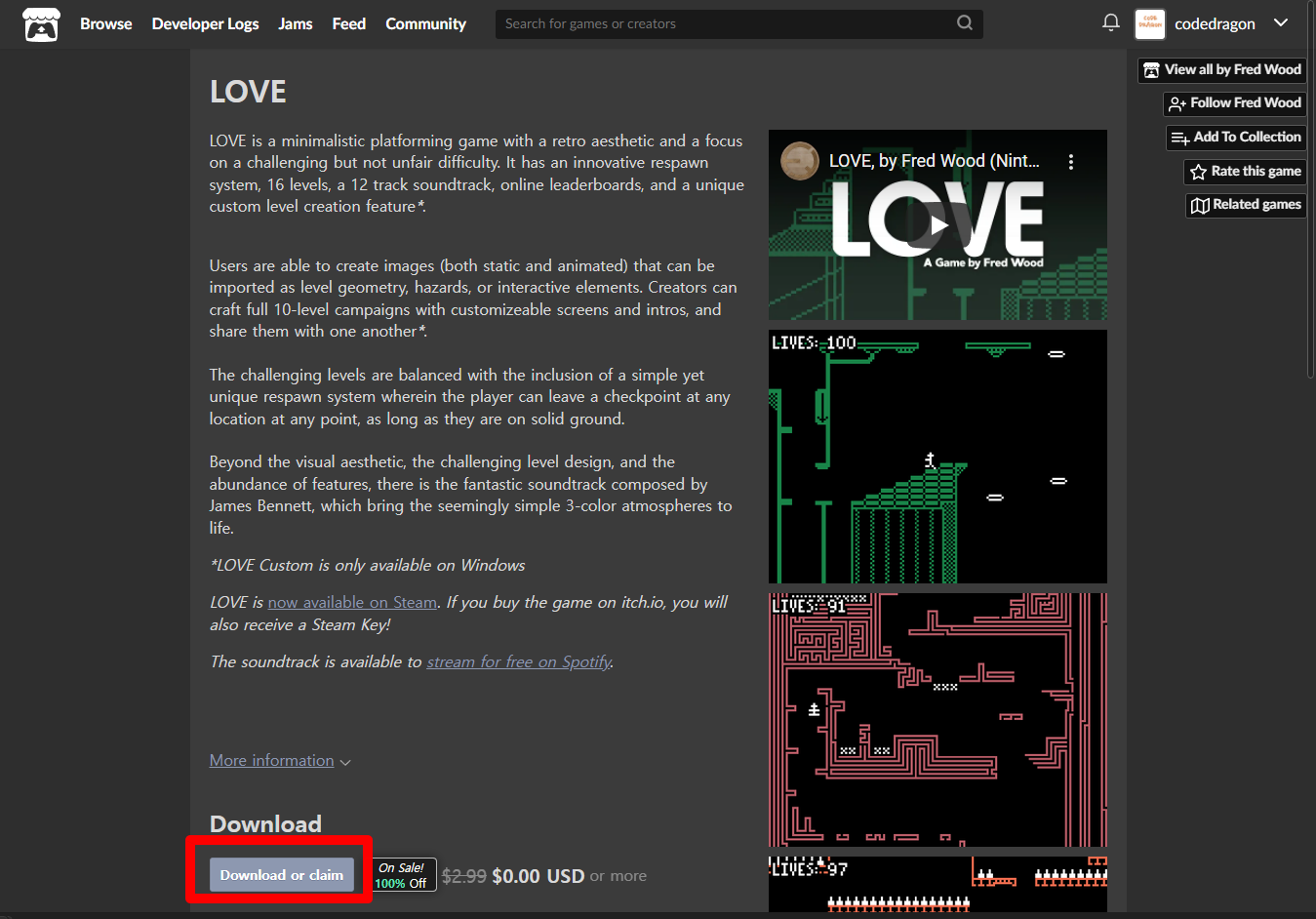Click View all by Fred Wood
The image size is (1316, 919).
click(1221, 70)
